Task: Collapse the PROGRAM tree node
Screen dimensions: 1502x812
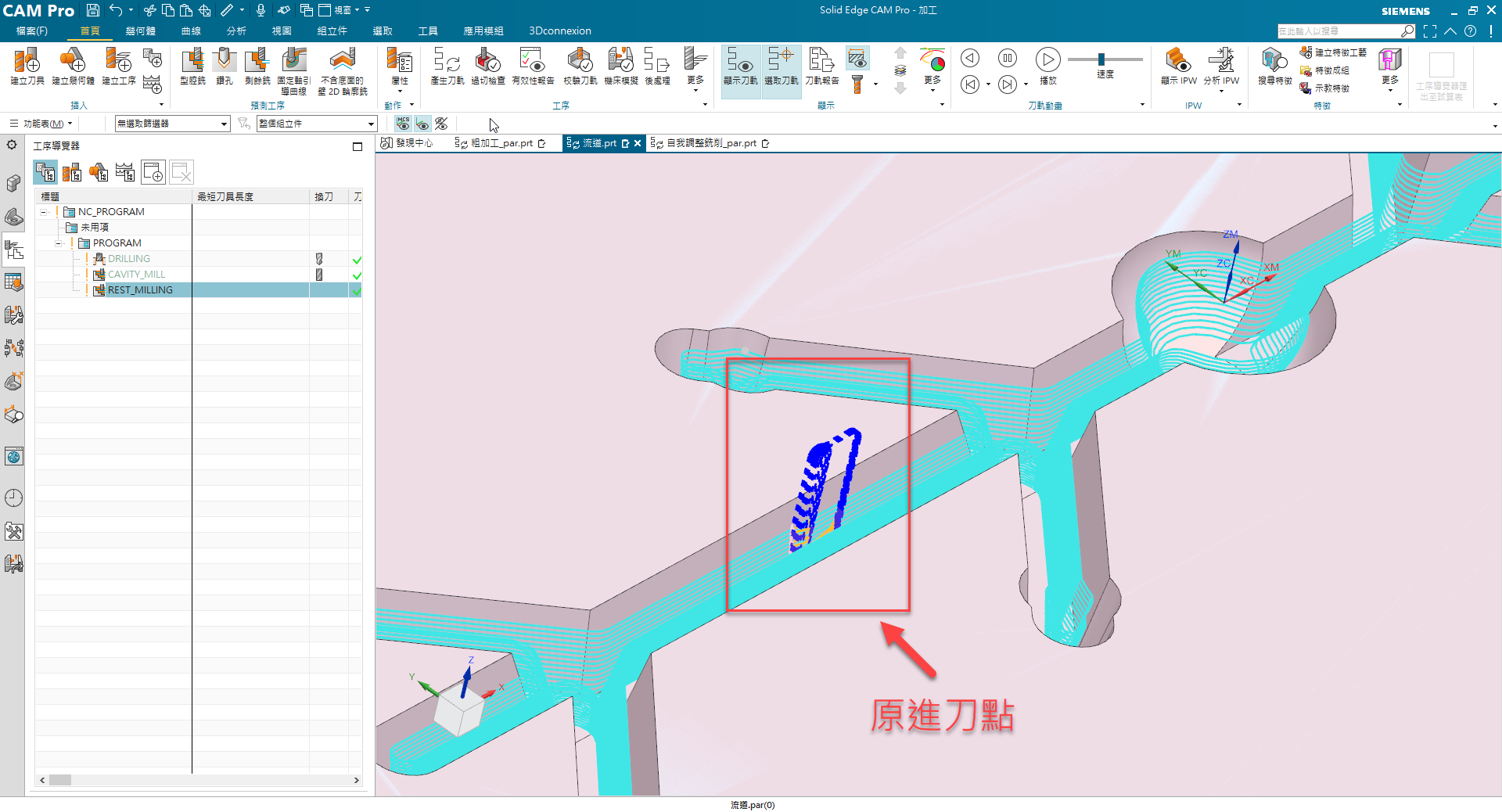Action: pos(59,243)
